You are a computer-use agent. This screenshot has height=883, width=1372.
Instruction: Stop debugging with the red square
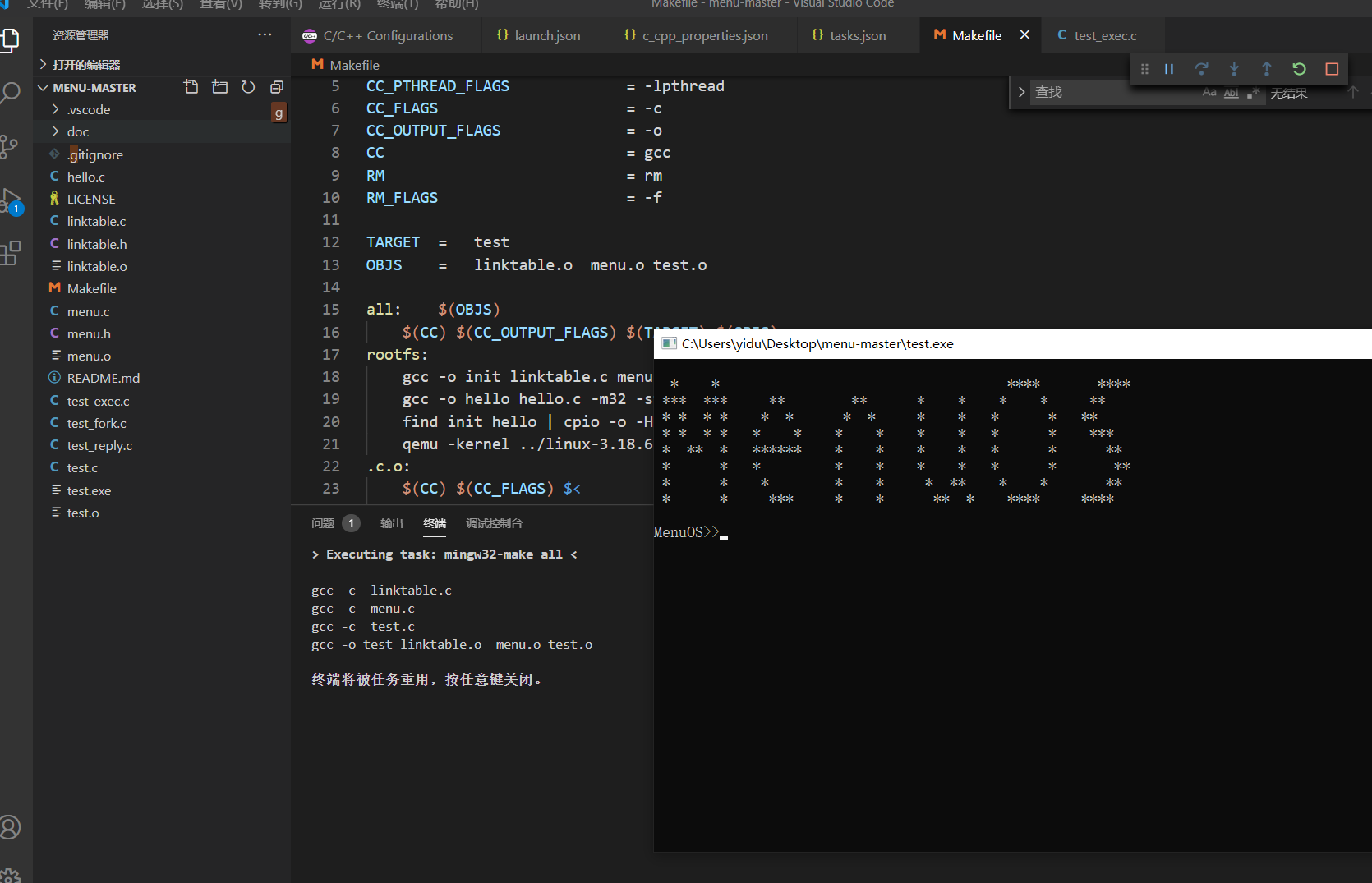click(x=1332, y=69)
